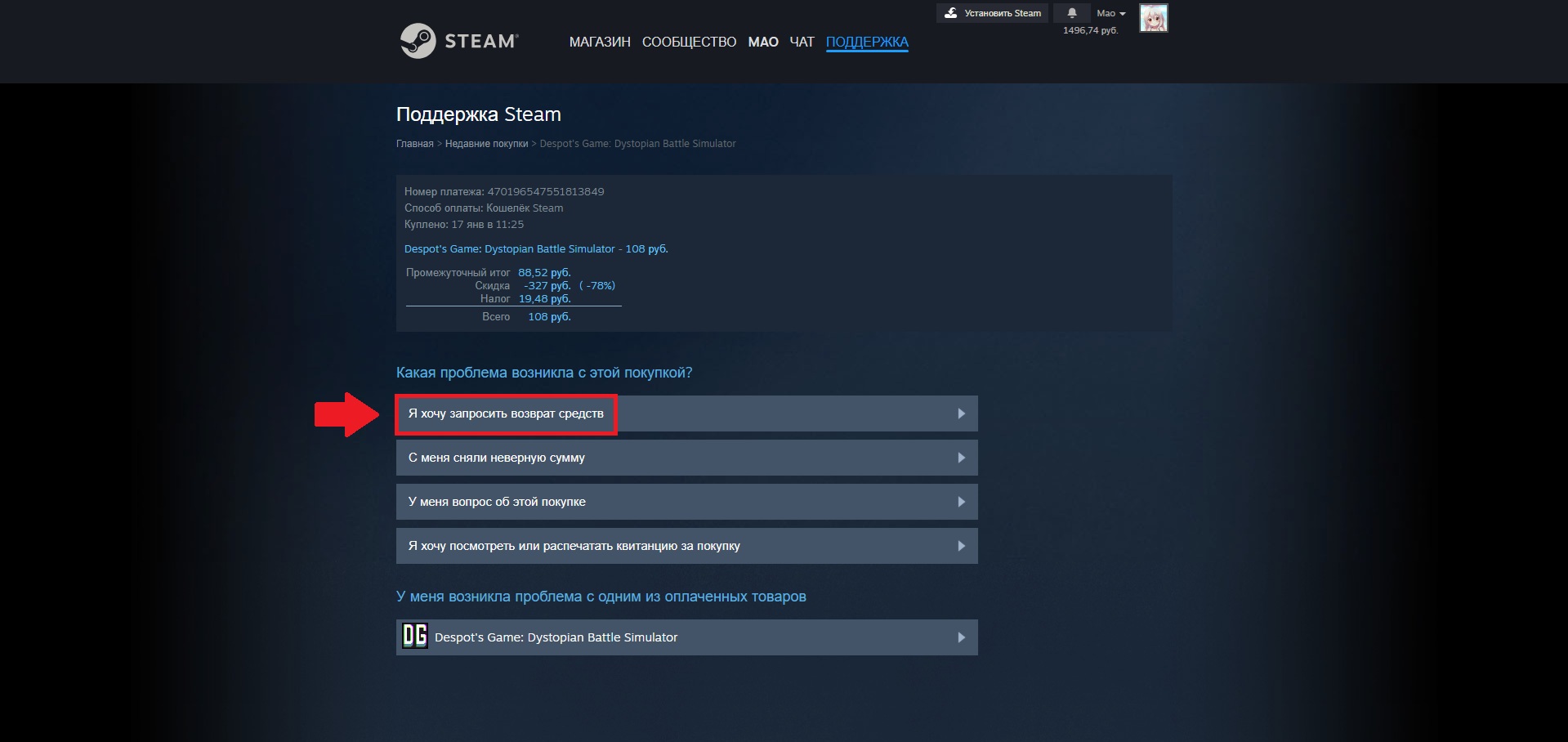Open the notifications bell

pos(1071,13)
